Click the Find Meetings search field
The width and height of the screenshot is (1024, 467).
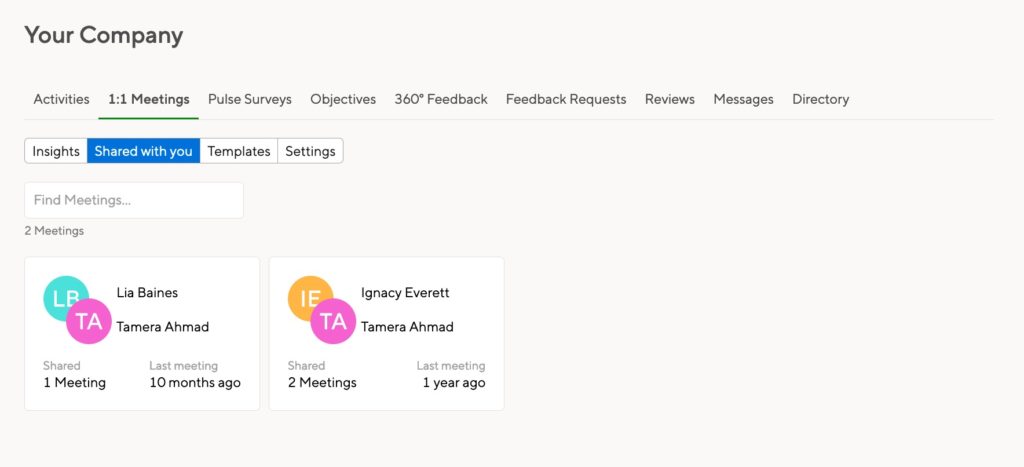coord(134,200)
